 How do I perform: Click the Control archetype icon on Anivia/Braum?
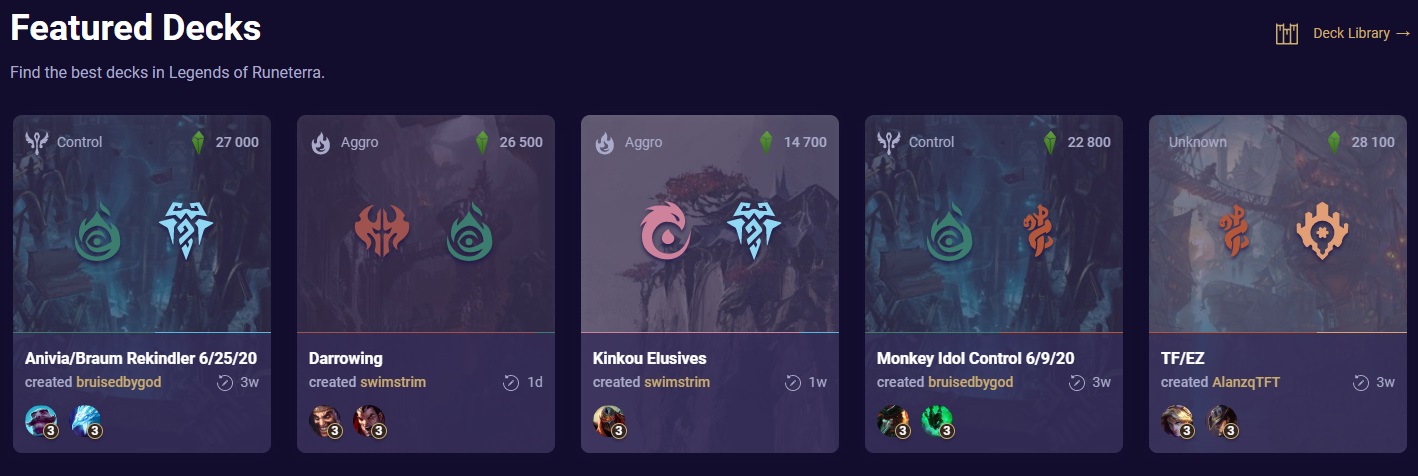pos(37,142)
